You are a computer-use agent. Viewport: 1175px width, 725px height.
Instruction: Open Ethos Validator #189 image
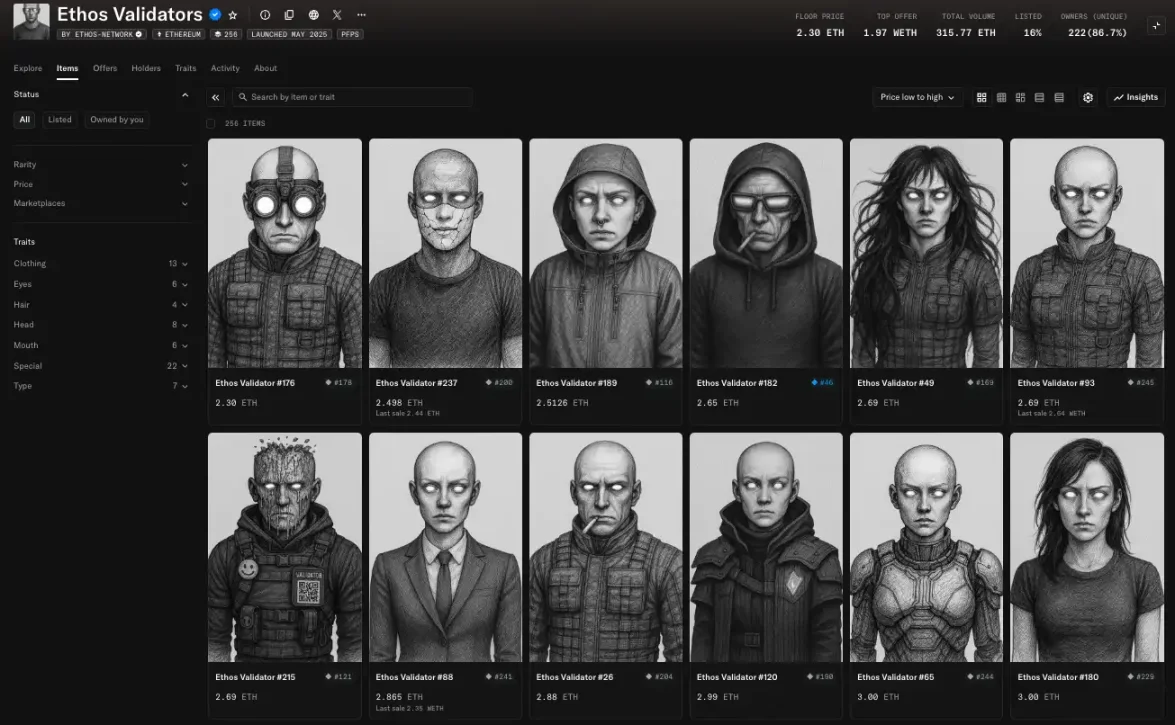pos(605,253)
